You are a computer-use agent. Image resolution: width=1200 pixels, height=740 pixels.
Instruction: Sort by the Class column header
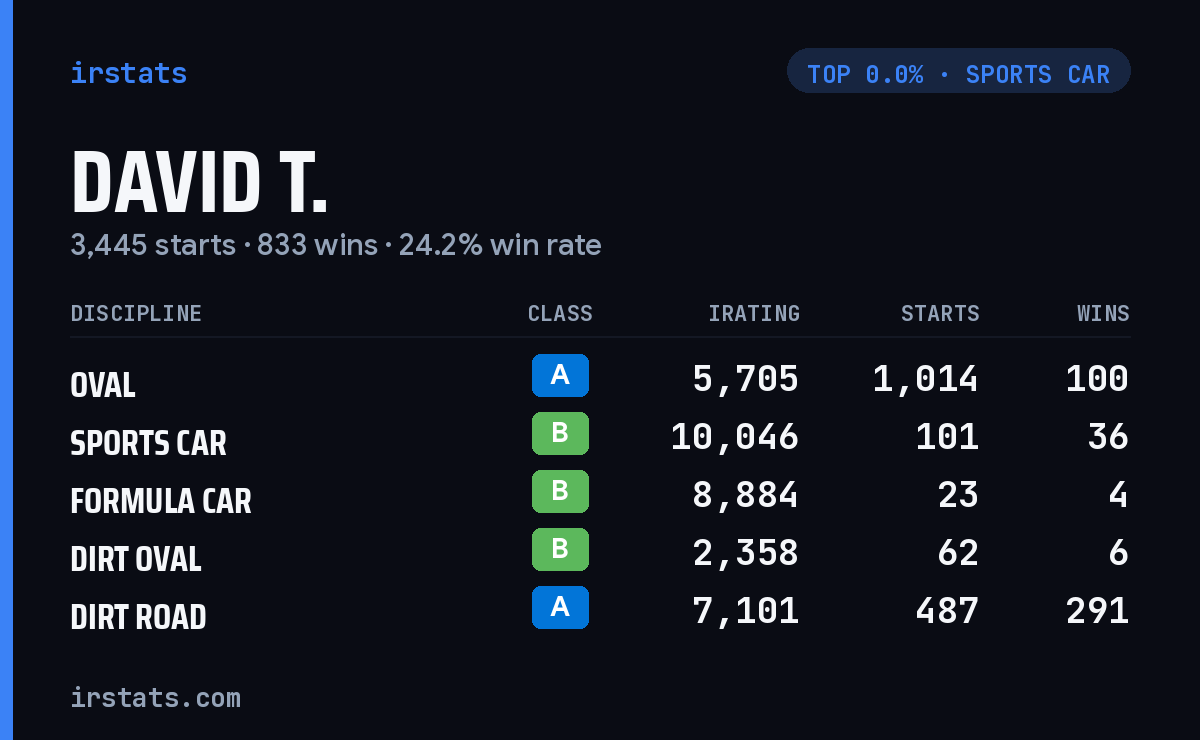point(560,313)
